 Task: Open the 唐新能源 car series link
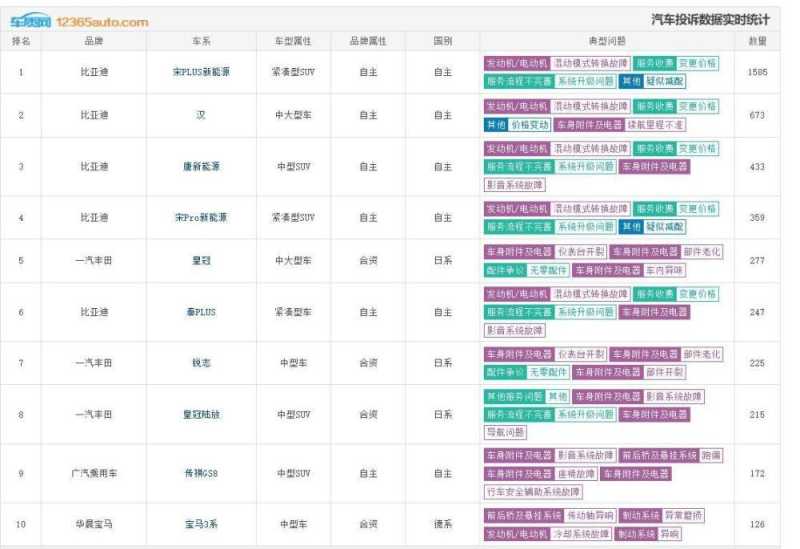click(x=201, y=166)
